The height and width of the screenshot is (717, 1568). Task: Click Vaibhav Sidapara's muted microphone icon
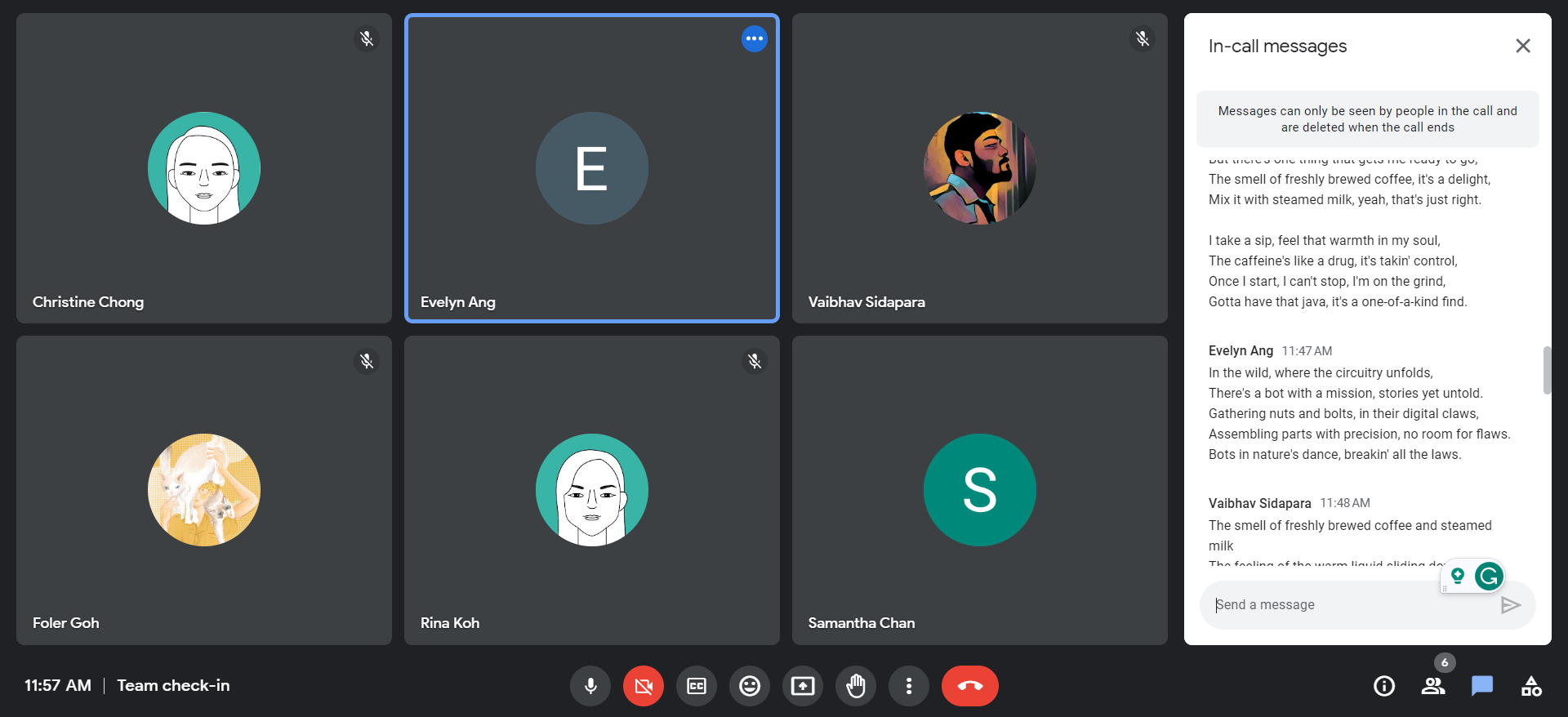pyautogui.click(x=1143, y=38)
